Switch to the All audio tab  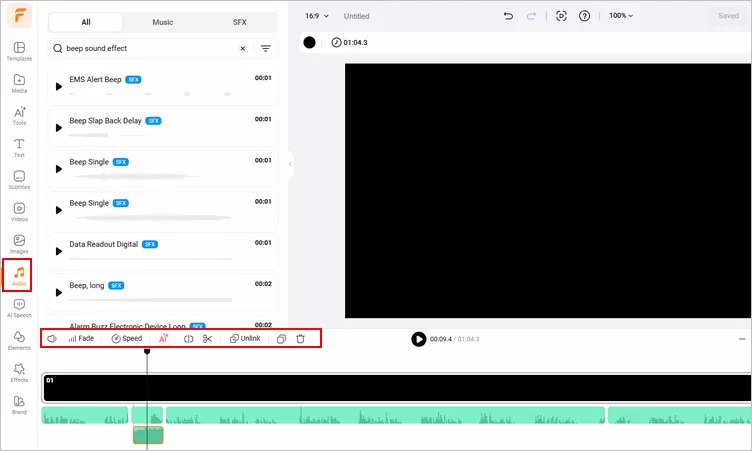tap(86, 22)
